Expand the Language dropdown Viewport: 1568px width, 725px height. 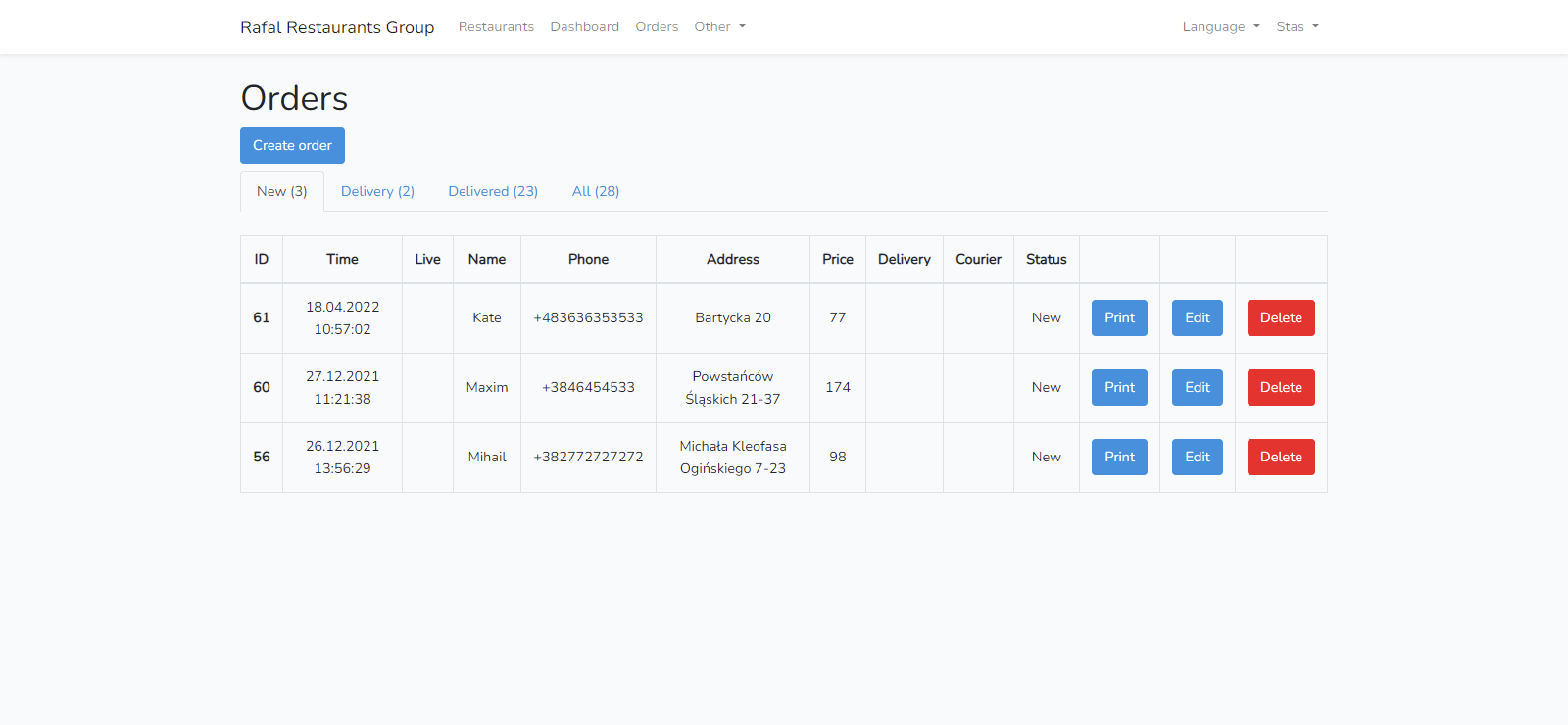coord(1221,26)
